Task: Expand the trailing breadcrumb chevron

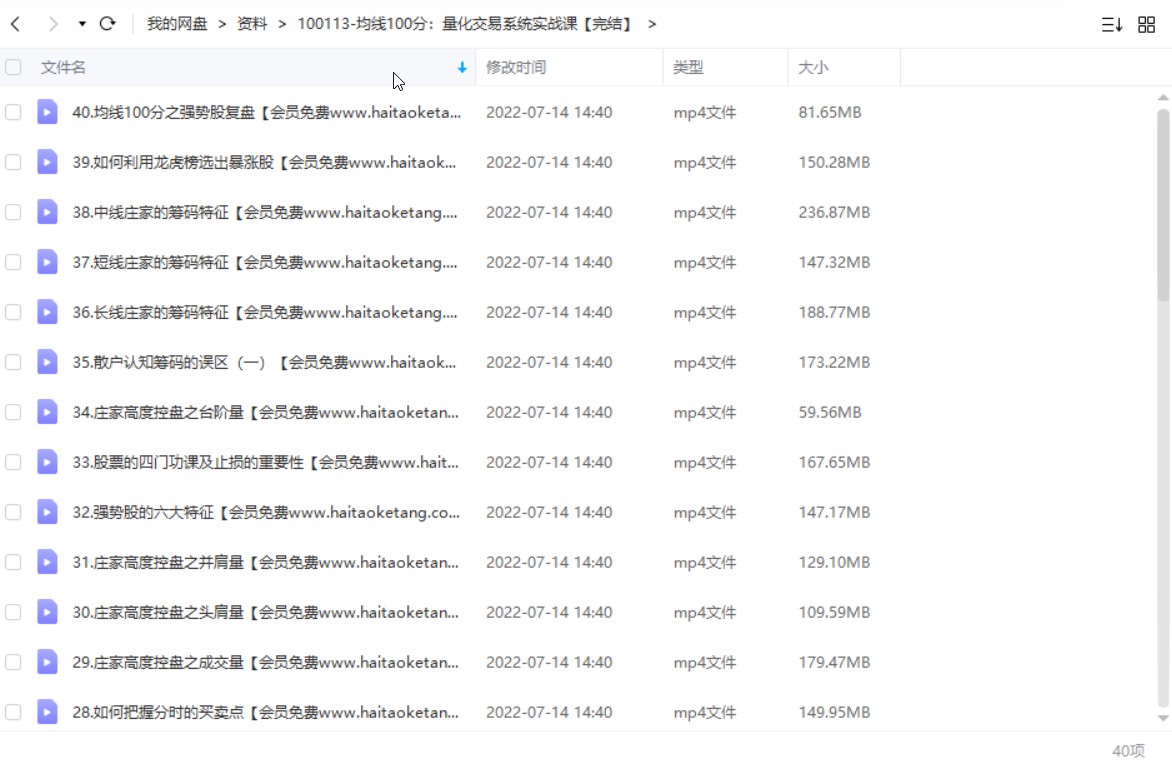Action: (x=652, y=24)
